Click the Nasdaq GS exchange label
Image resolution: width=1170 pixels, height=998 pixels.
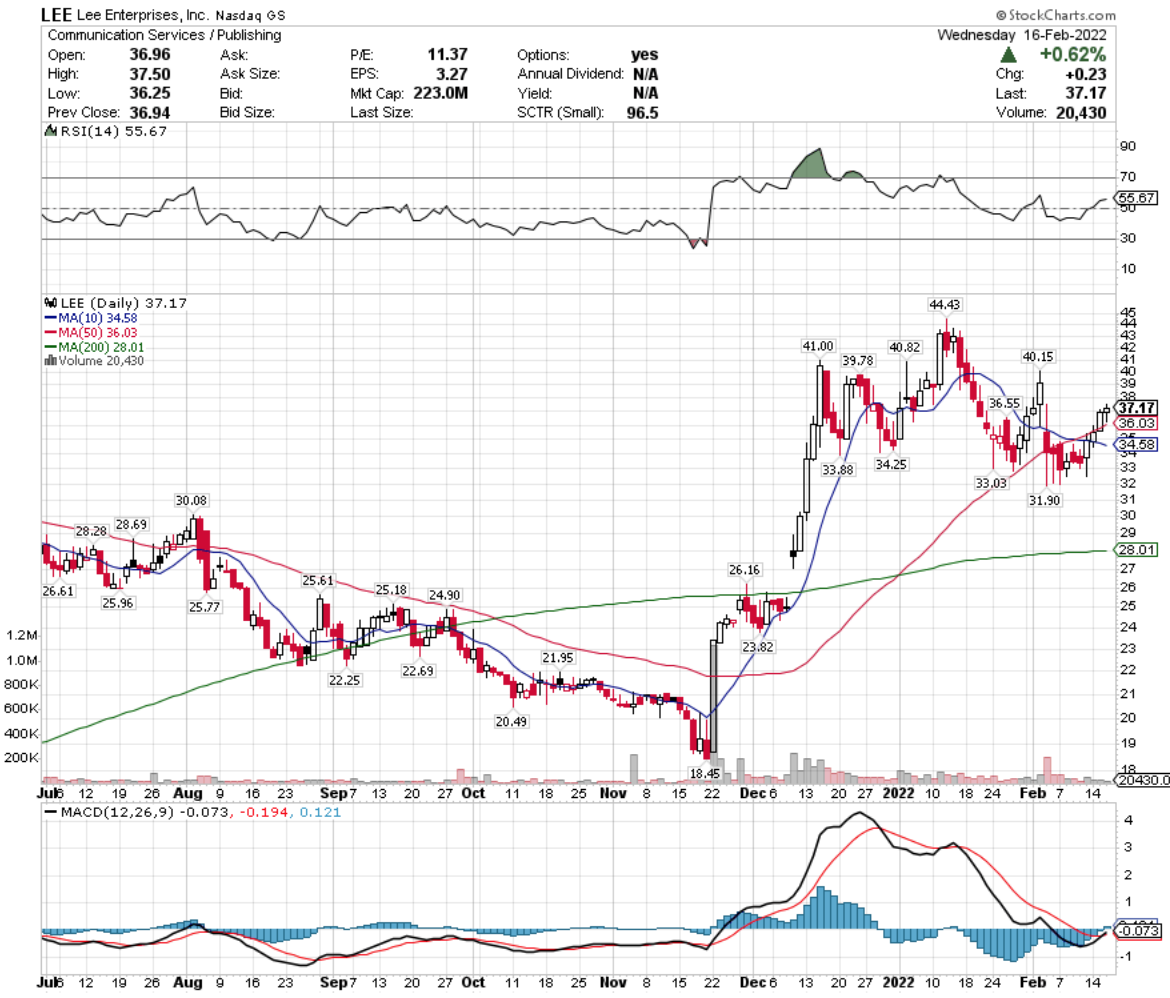(251, 16)
